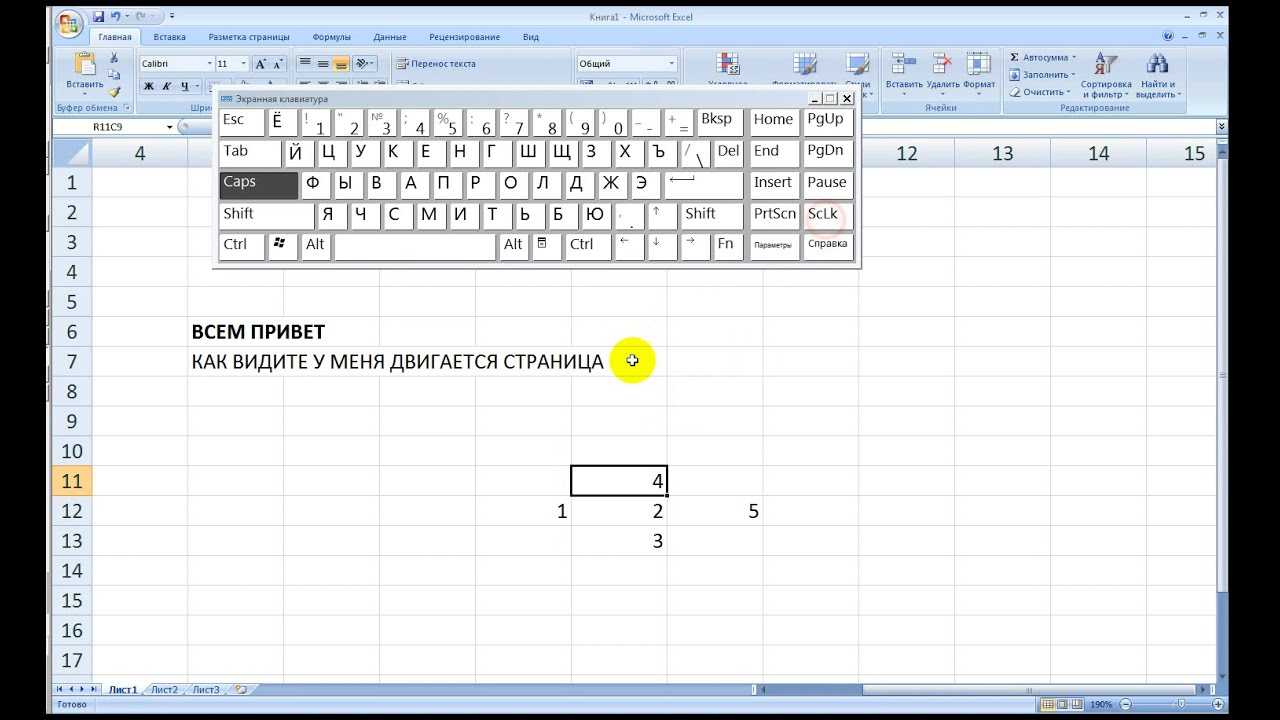The height and width of the screenshot is (720, 1280).
Task: Paste using the Вставить clipboard icon
Action: pos(85,65)
